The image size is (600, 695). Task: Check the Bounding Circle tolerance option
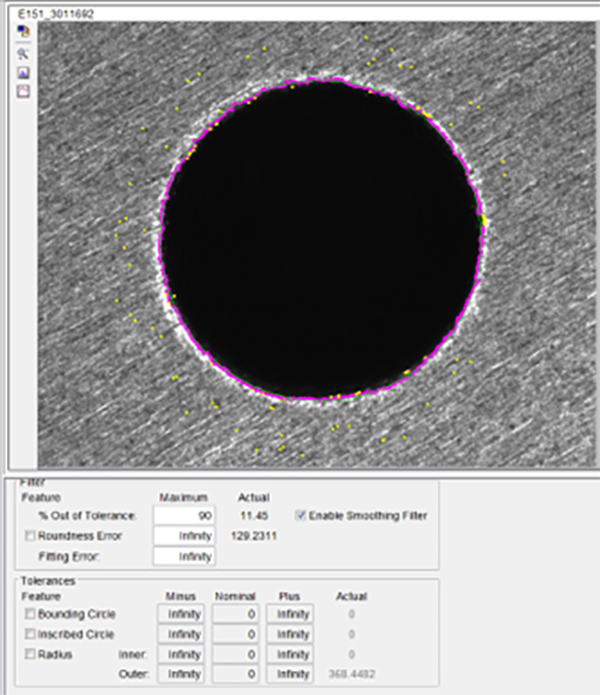[29, 614]
